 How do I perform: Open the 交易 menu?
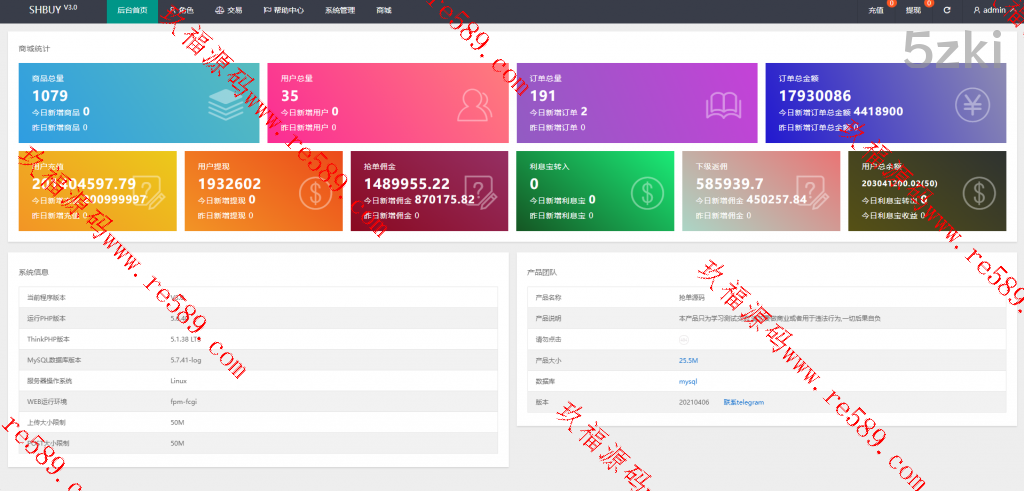coord(228,10)
